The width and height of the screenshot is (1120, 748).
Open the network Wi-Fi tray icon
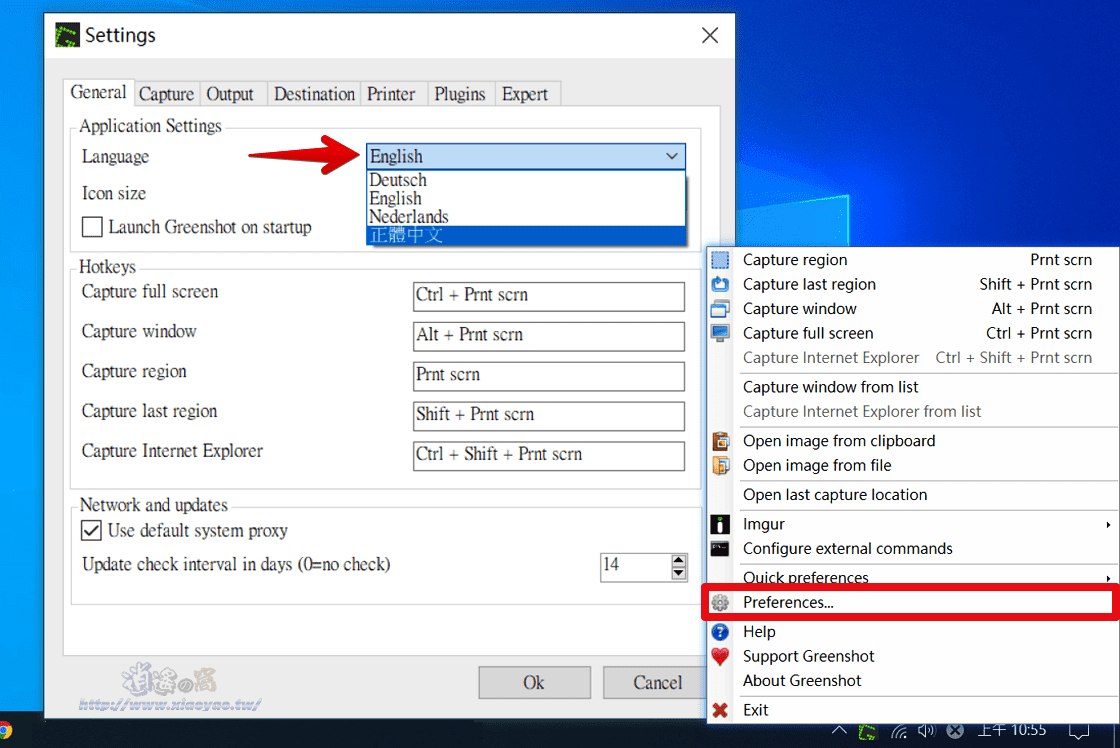point(899,731)
